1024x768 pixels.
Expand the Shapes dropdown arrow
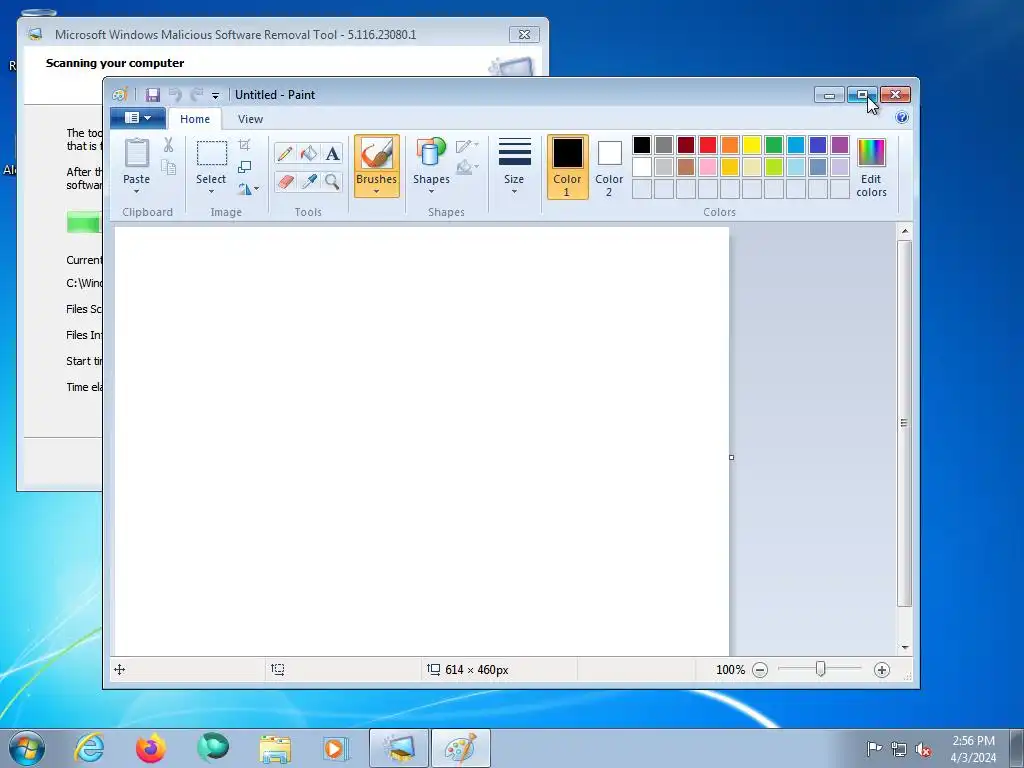point(431,191)
